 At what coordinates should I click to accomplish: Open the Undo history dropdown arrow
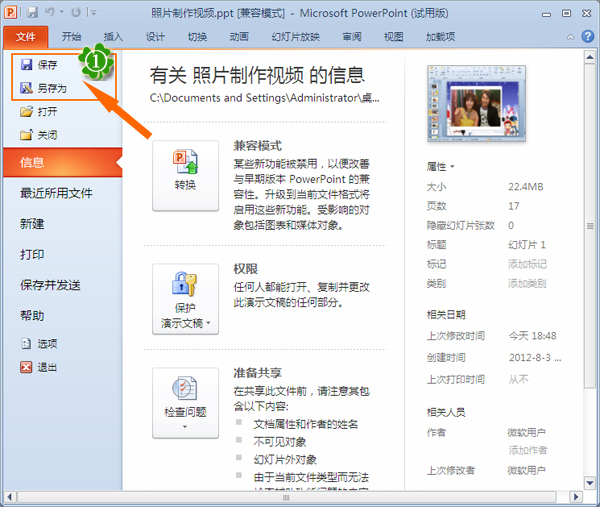pyautogui.click(x=61, y=13)
